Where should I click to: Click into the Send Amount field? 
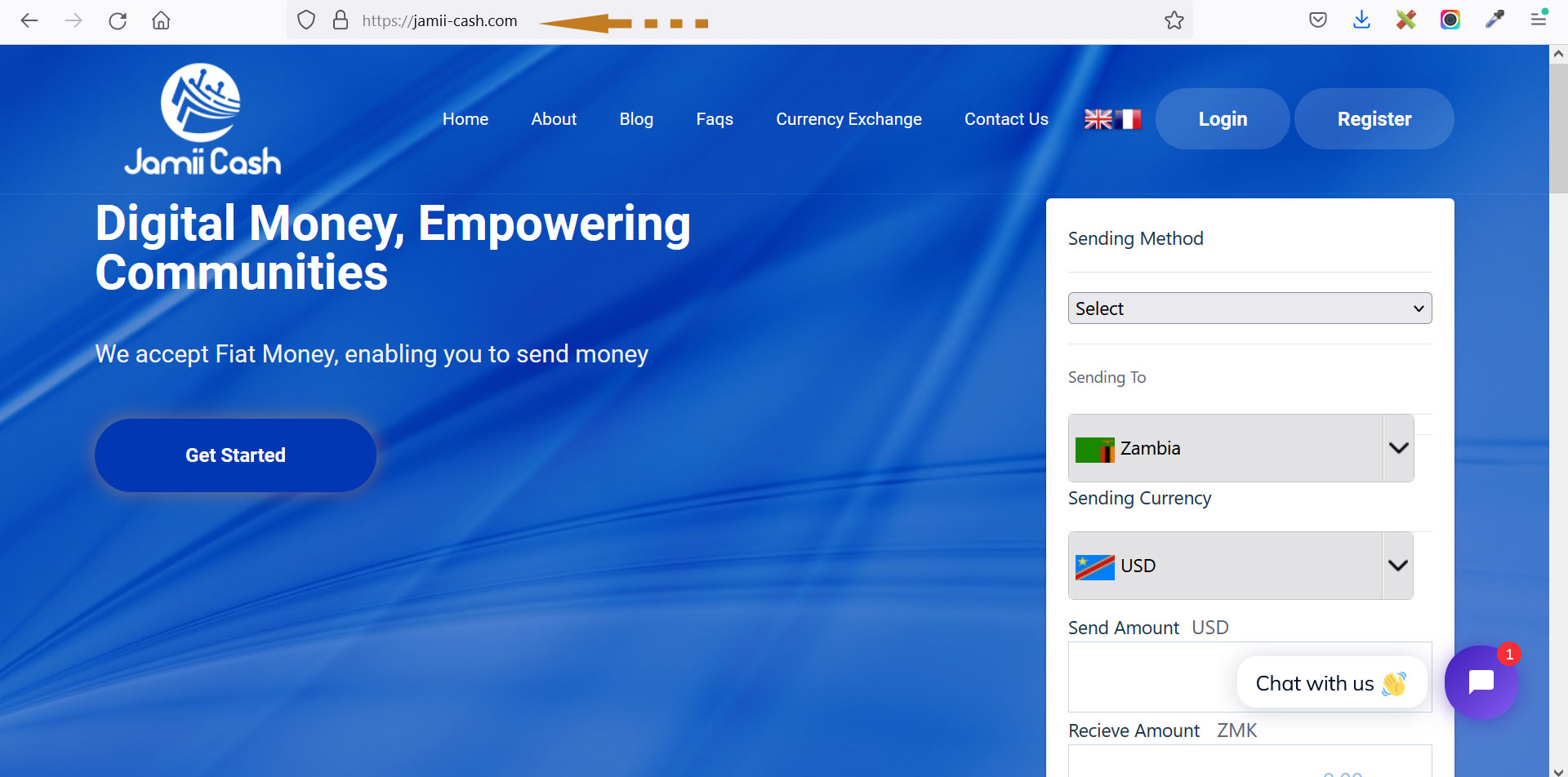pos(1151,677)
